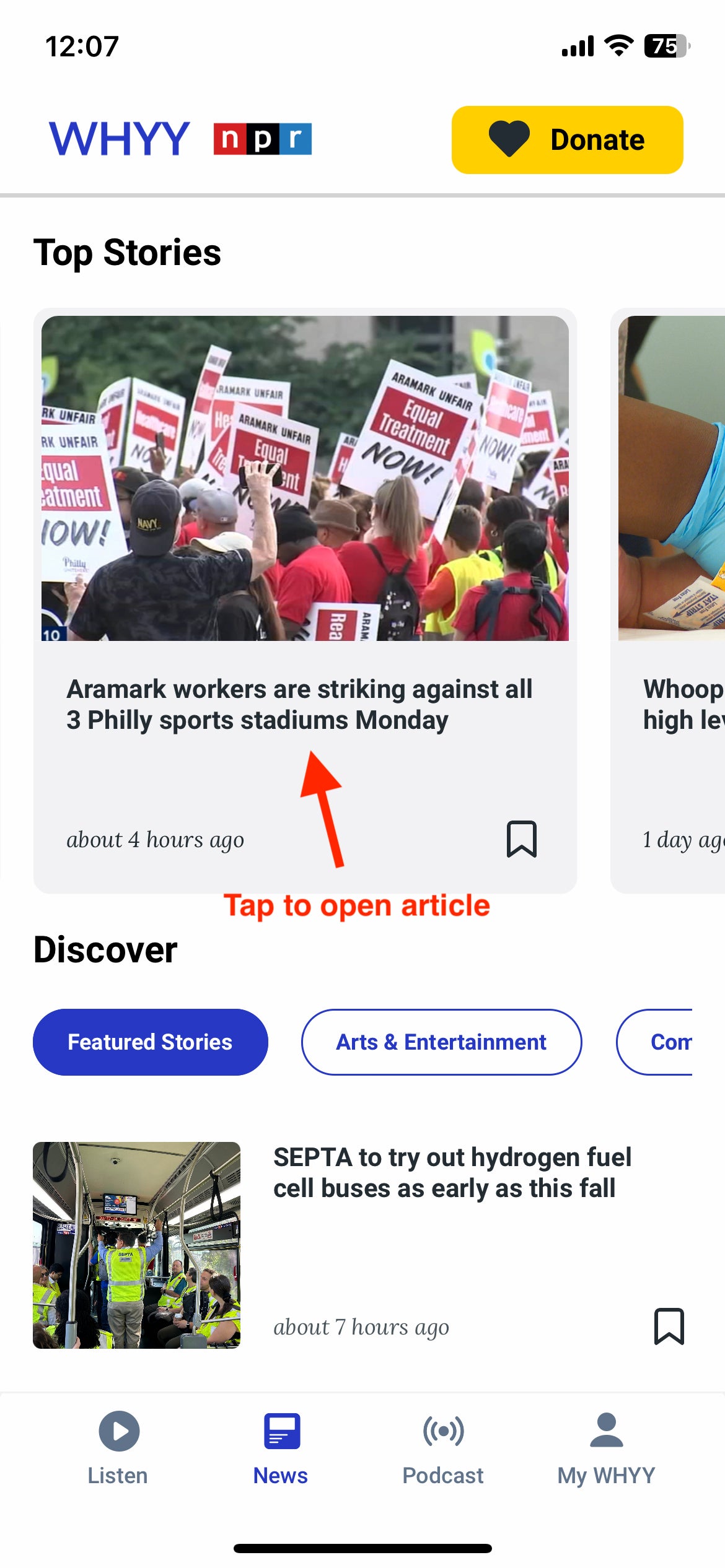Tap the News tab icon

click(x=282, y=1431)
